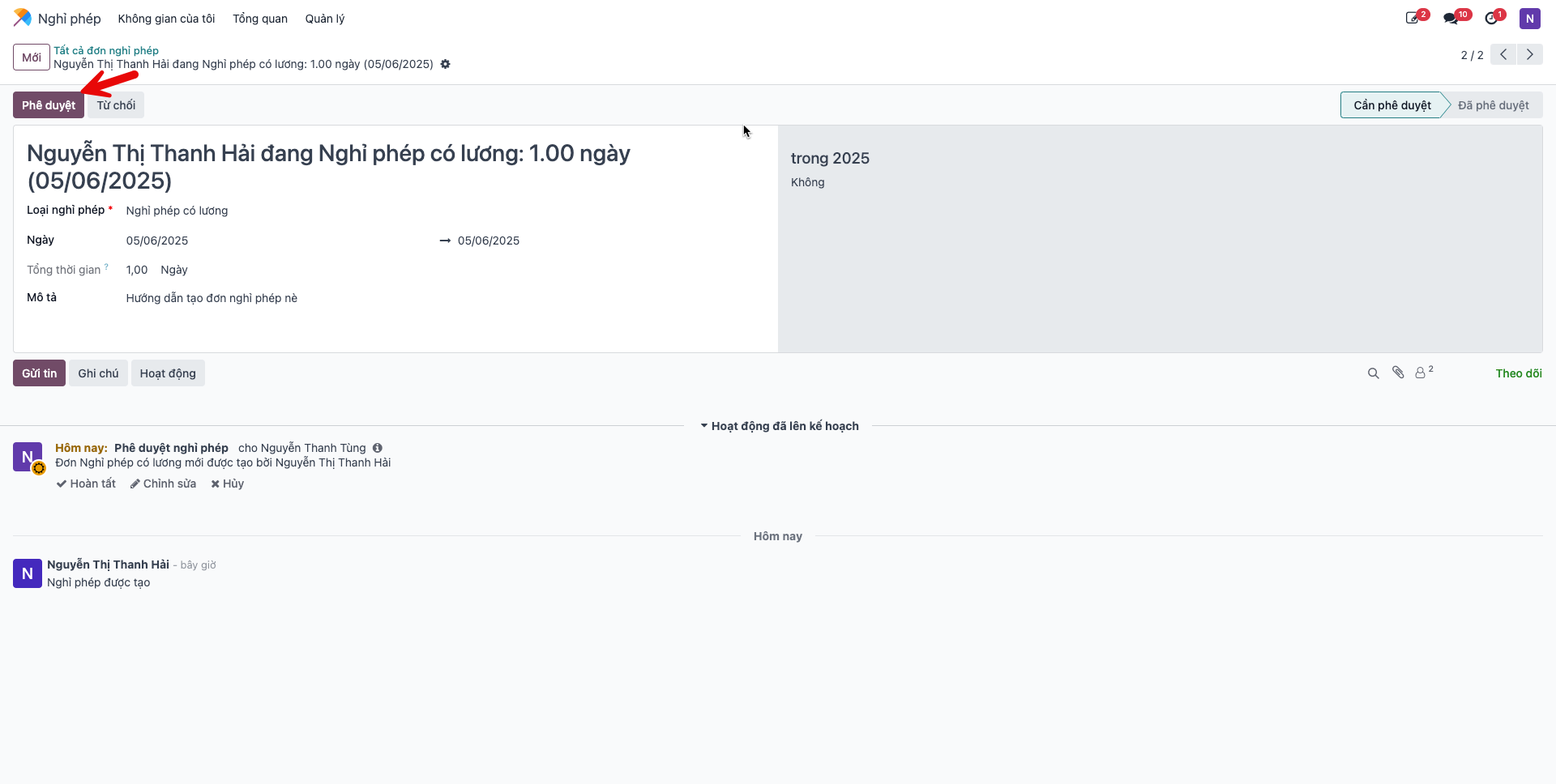Click the Từ chối button

(116, 105)
